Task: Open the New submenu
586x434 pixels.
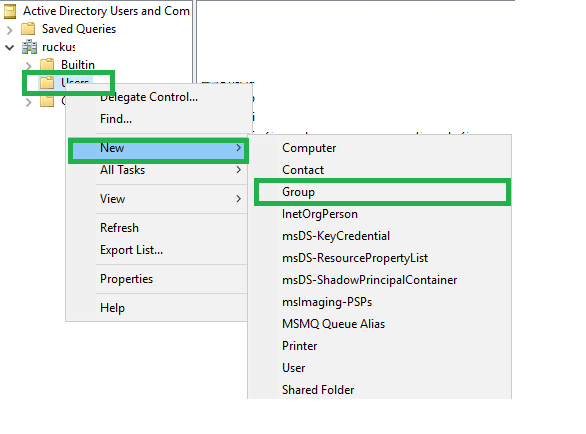Action: coord(158,148)
